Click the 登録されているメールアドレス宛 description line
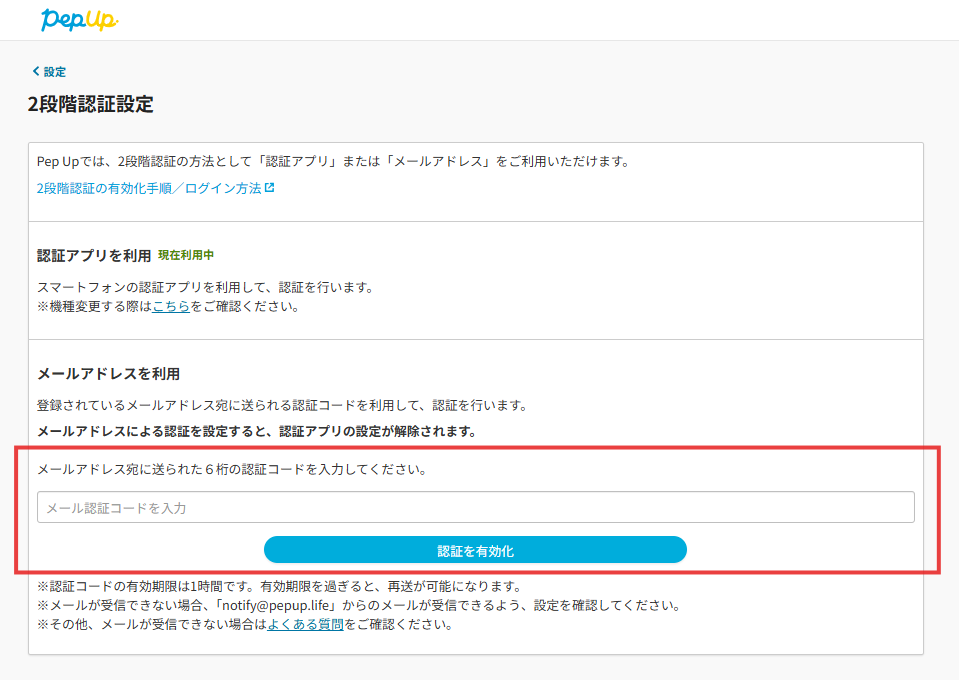959x680 pixels. pos(283,405)
